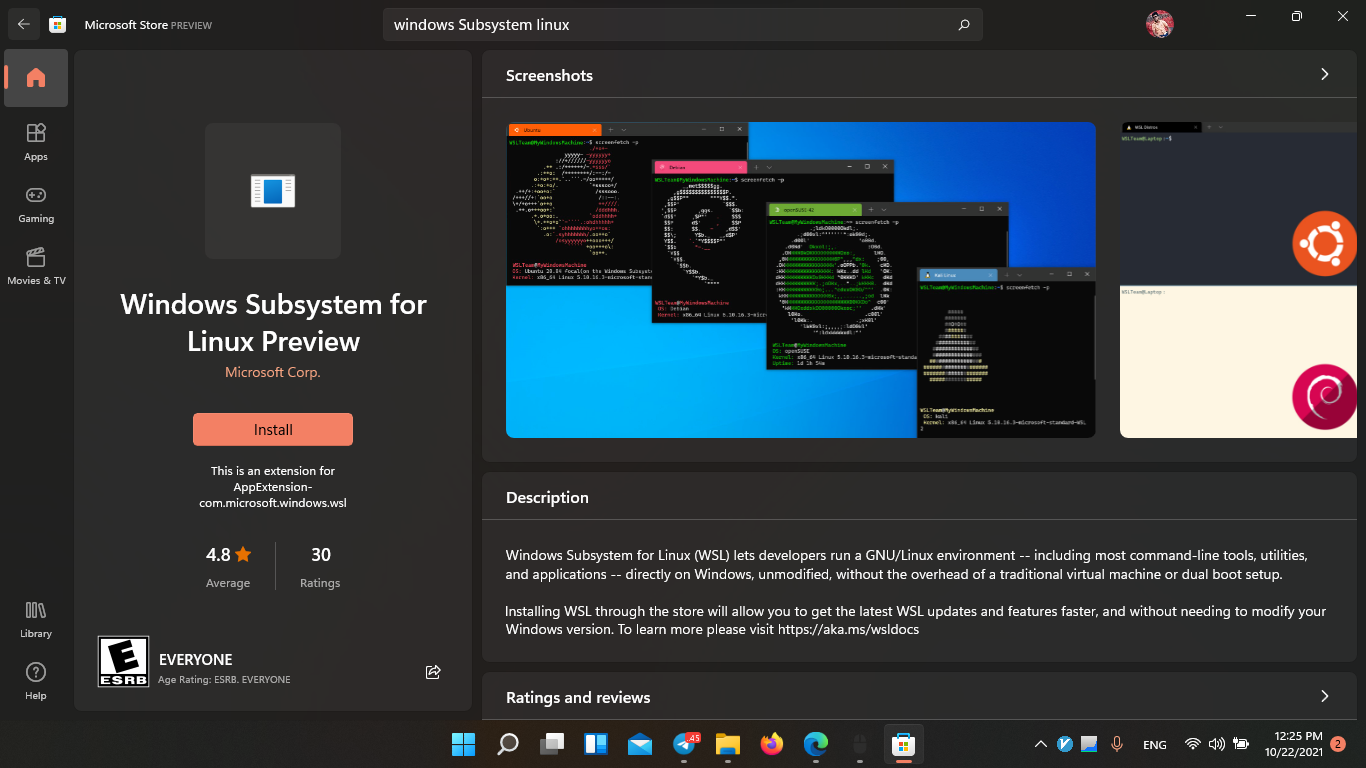Open the clock and date flyout
Viewport: 1366px width, 768px height.
click(x=1294, y=744)
